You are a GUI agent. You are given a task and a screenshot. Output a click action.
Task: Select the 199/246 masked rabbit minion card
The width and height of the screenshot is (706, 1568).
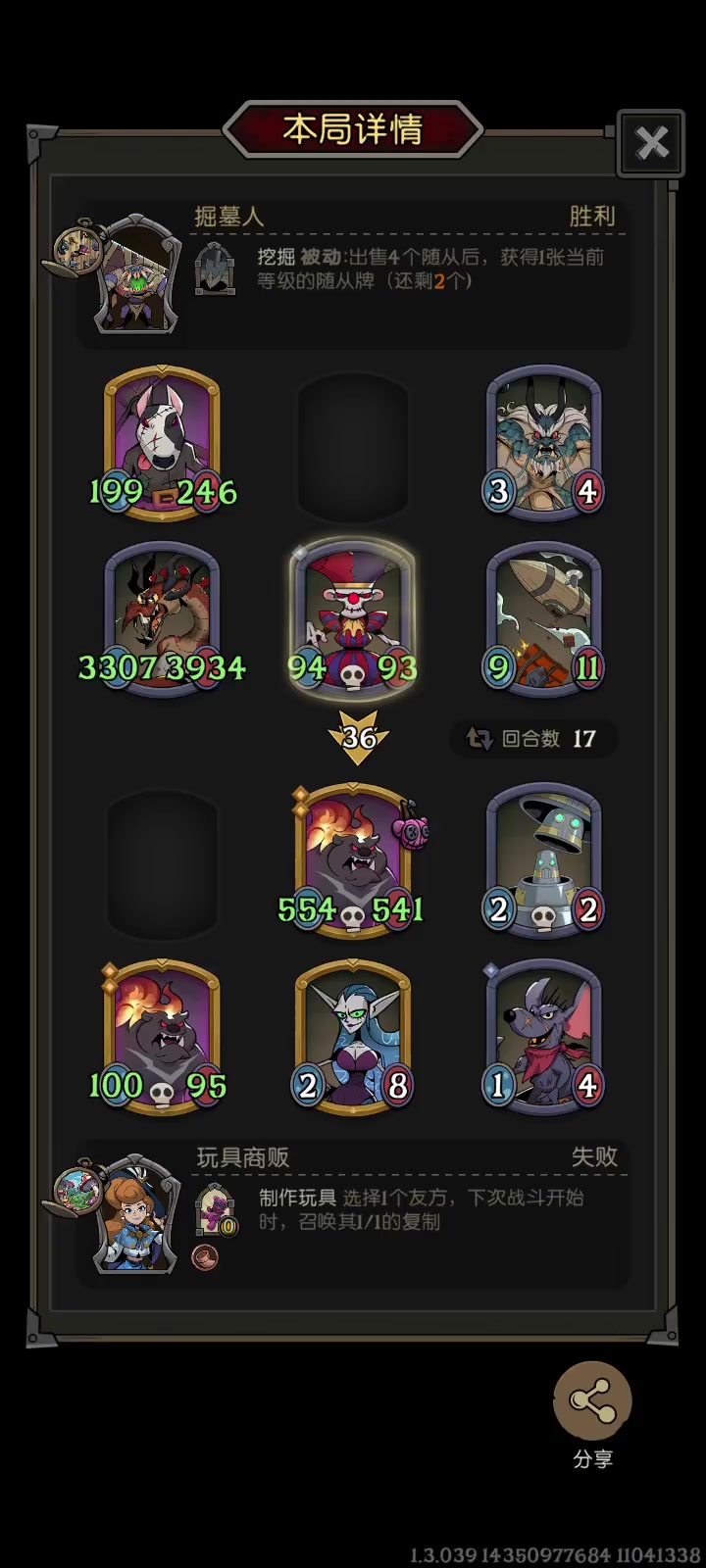coord(162,443)
